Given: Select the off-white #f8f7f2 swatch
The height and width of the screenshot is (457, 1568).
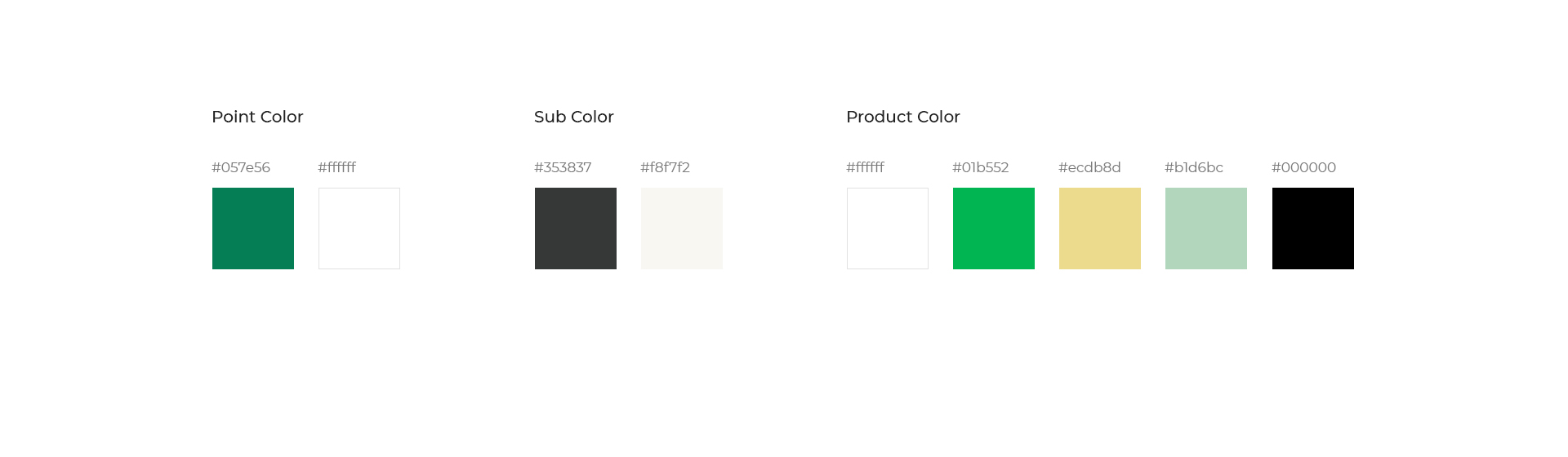Looking at the screenshot, I should pyautogui.click(x=682, y=228).
